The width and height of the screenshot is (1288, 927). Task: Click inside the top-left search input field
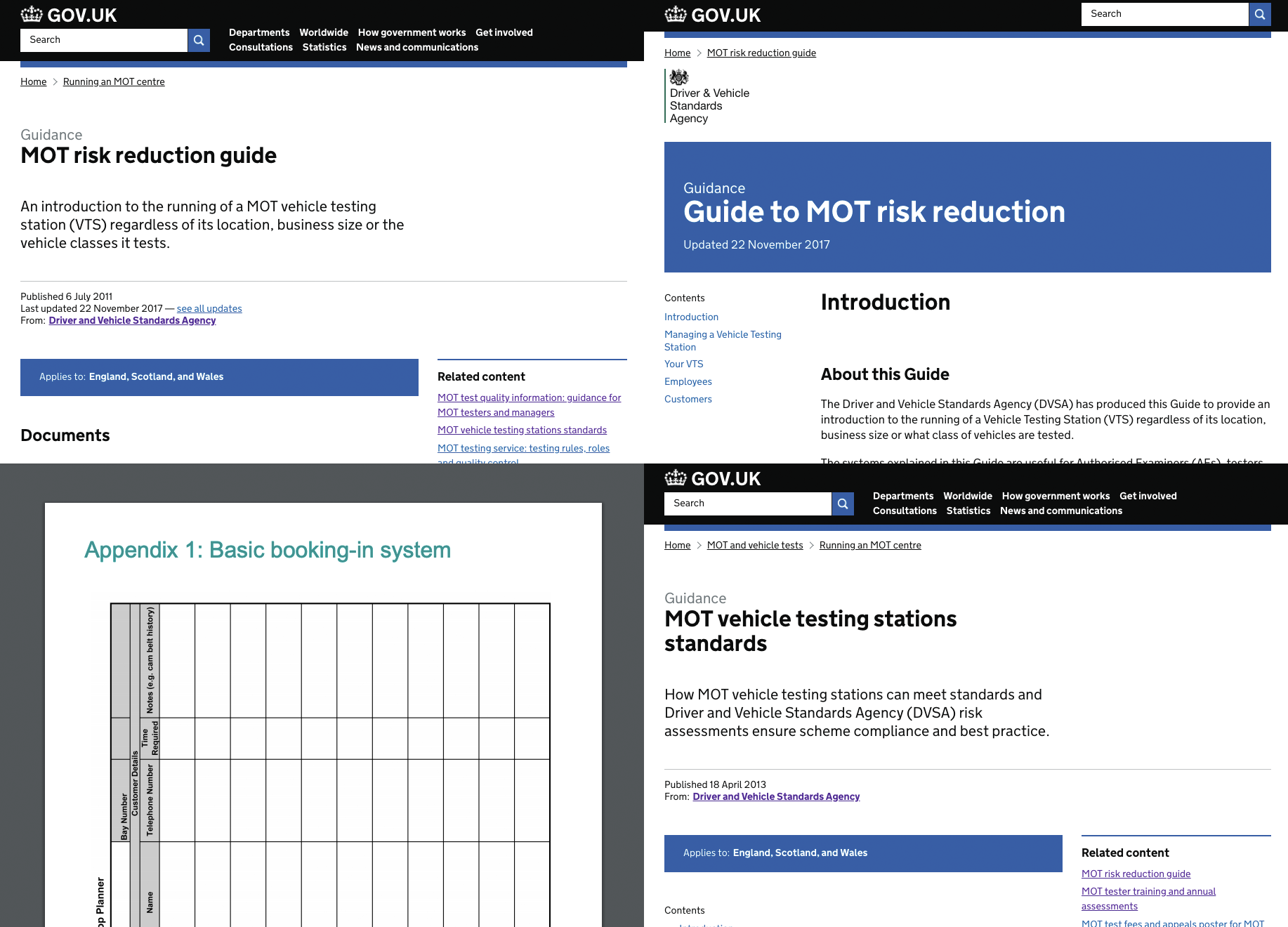104,40
